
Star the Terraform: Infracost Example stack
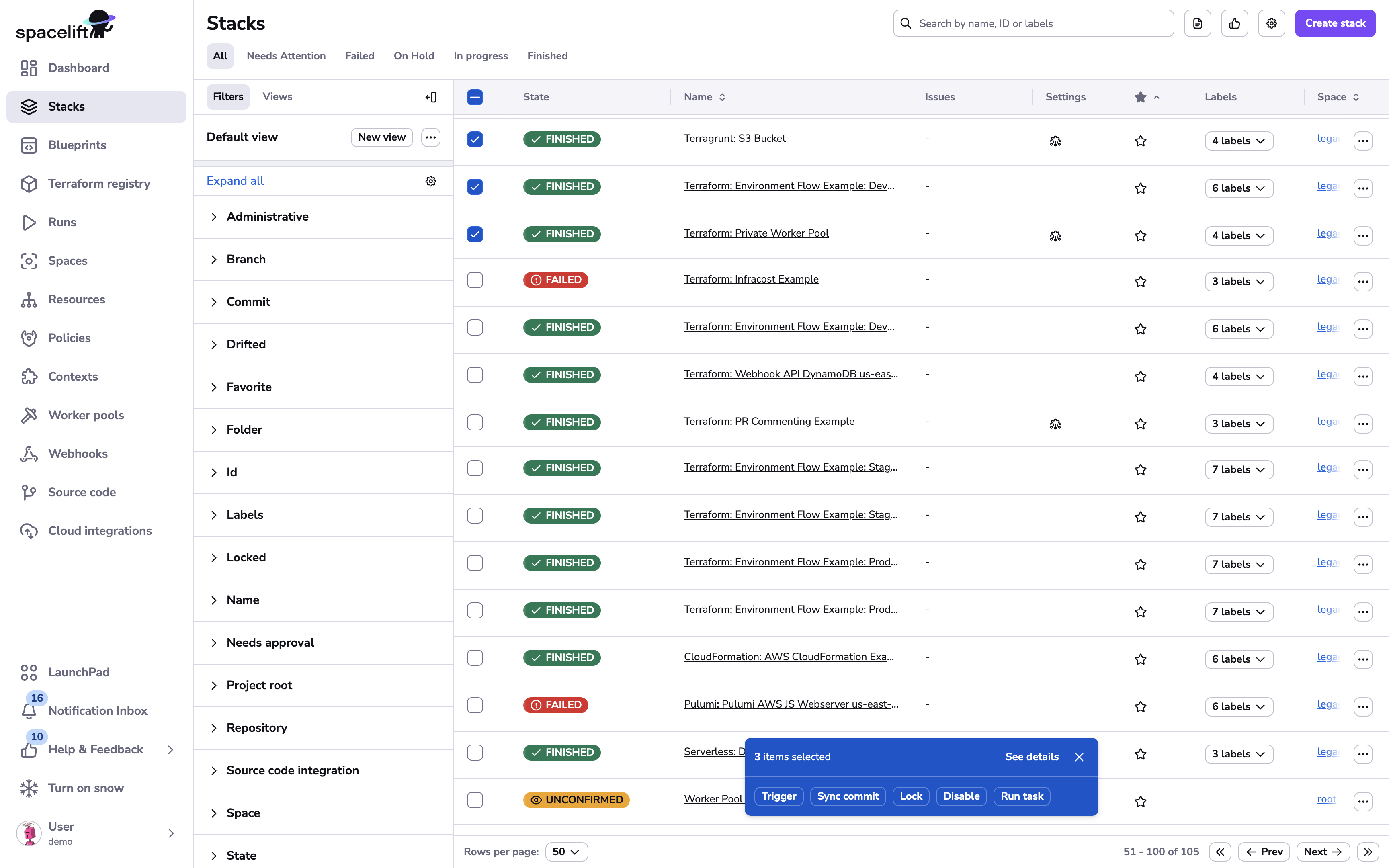pos(1141,281)
